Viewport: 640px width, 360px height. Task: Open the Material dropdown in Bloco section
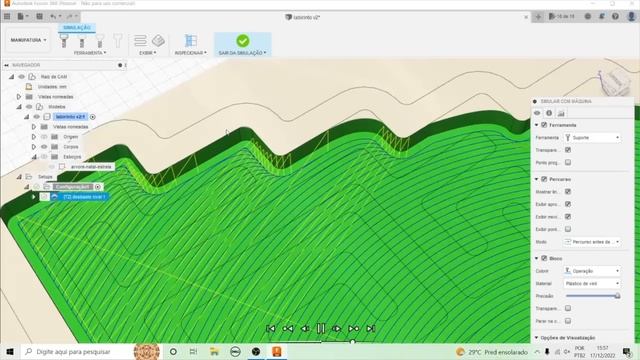click(x=592, y=283)
